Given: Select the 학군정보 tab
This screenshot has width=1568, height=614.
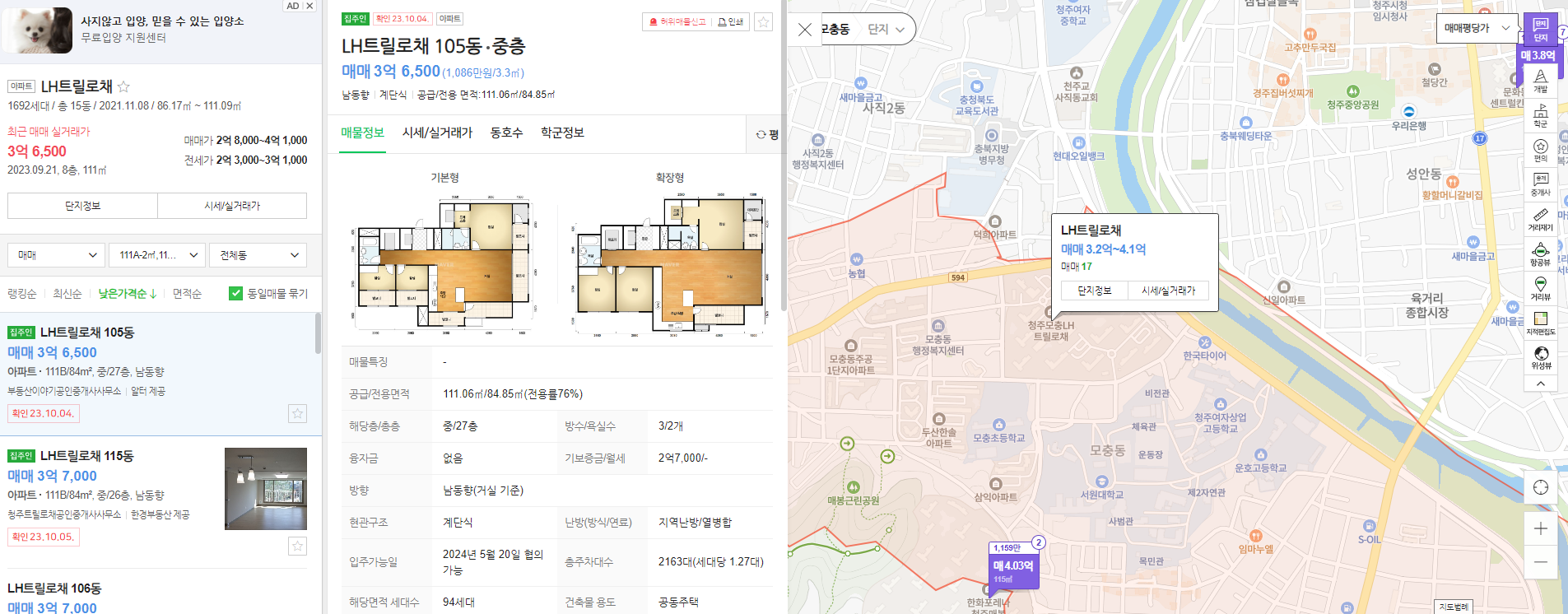Looking at the screenshot, I should (562, 133).
